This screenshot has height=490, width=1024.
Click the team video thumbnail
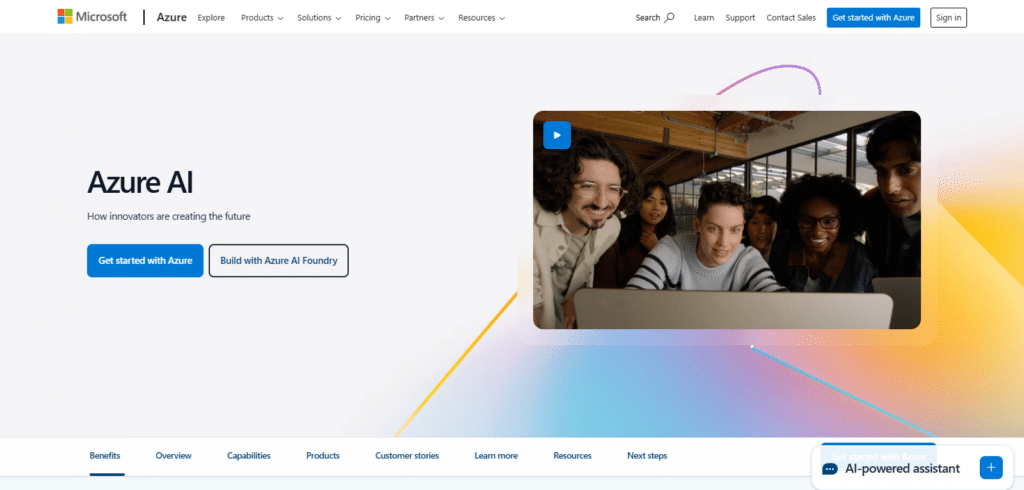(x=727, y=220)
